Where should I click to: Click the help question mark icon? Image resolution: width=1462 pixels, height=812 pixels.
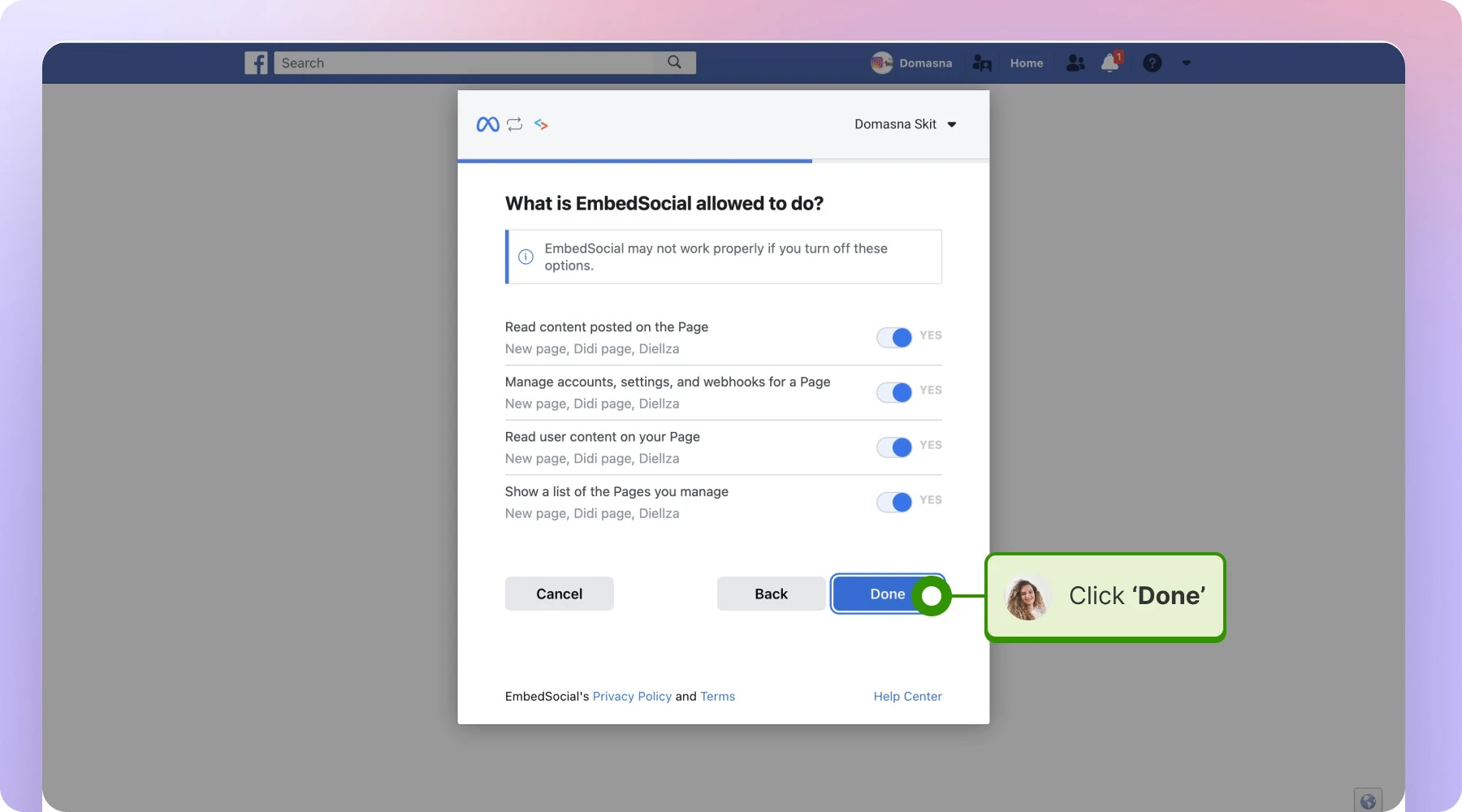1152,63
